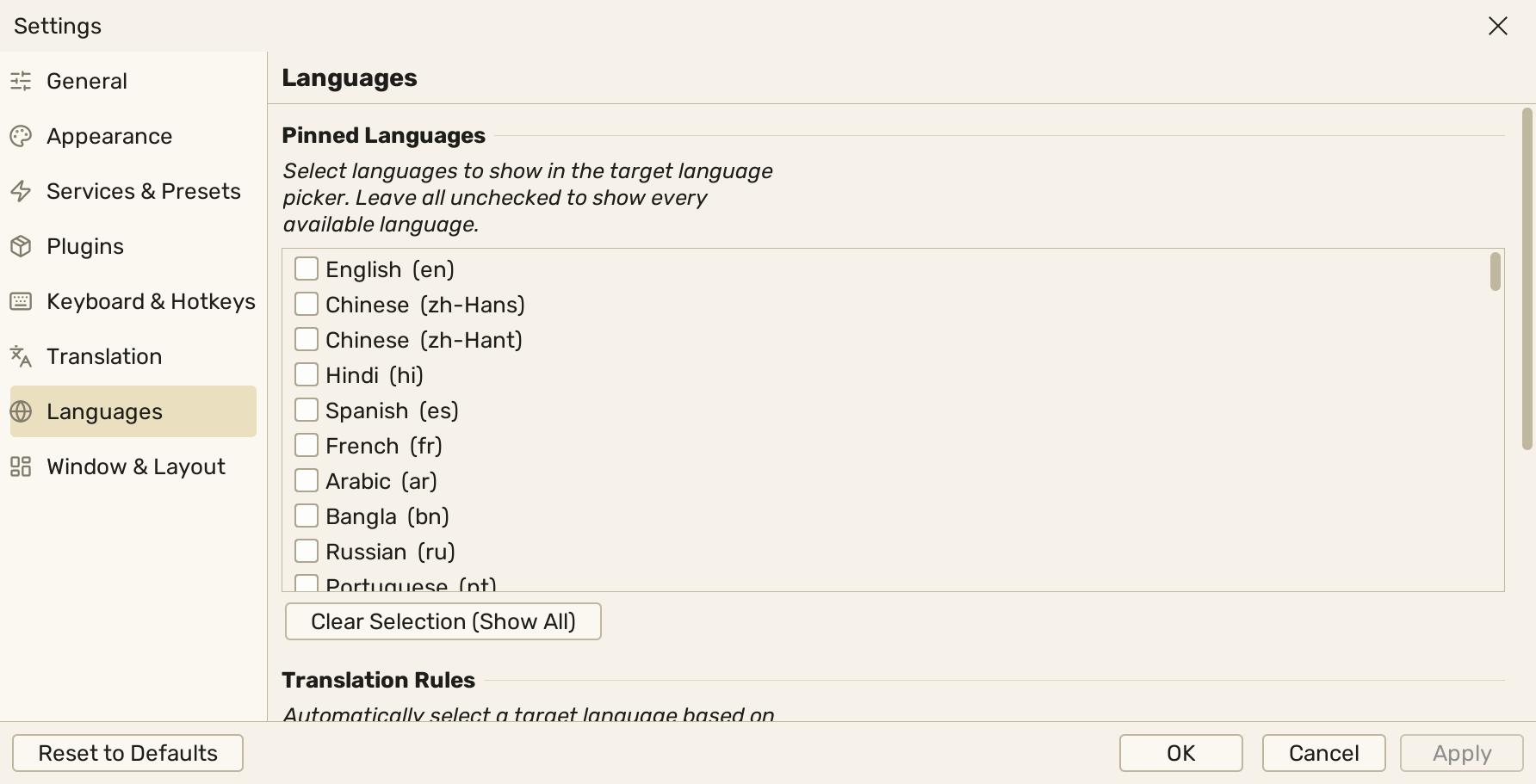1536x784 pixels.
Task: Click the Languages globe icon
Action: (x=21, y=411)
